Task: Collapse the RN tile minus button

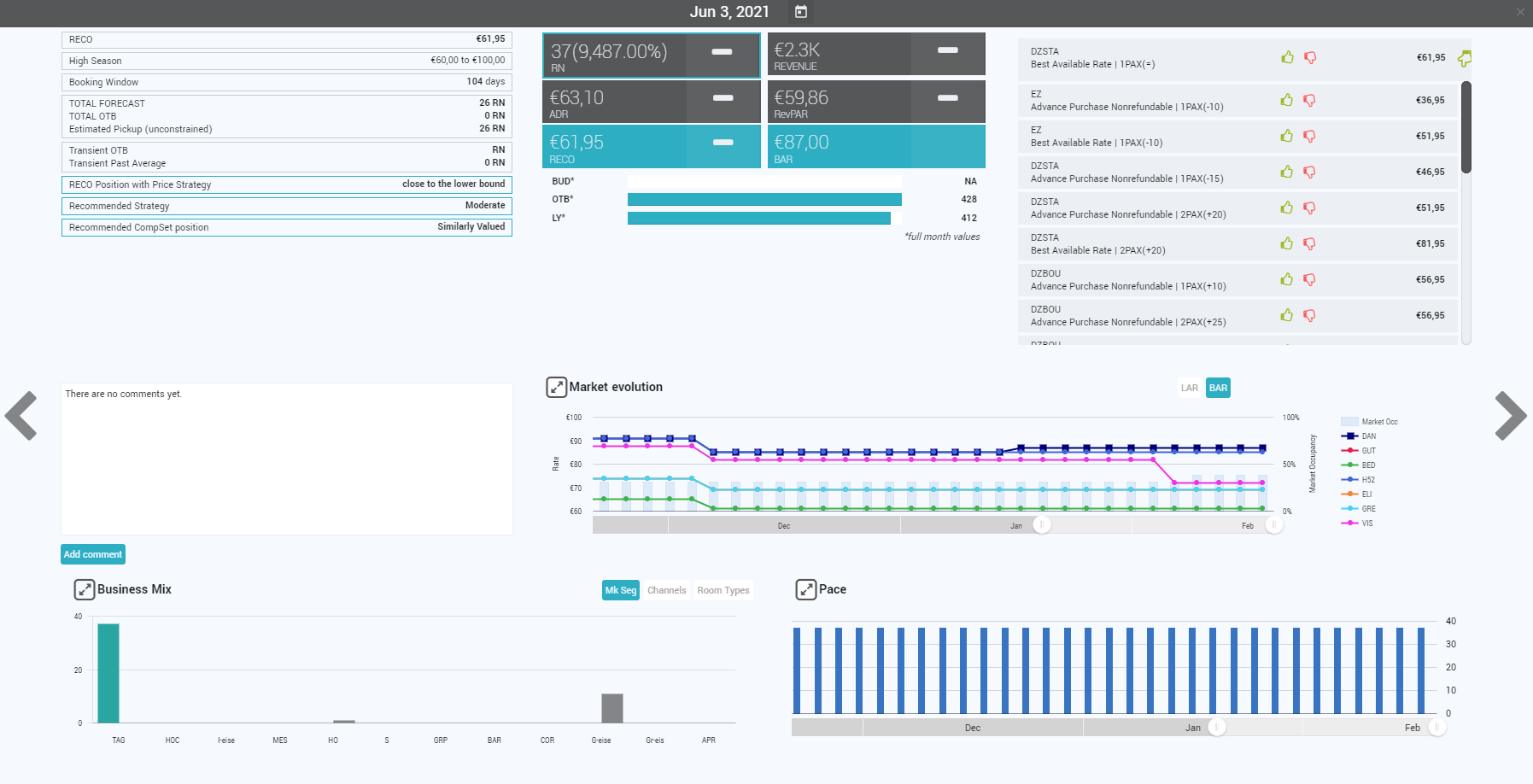Action: (723, 52)
